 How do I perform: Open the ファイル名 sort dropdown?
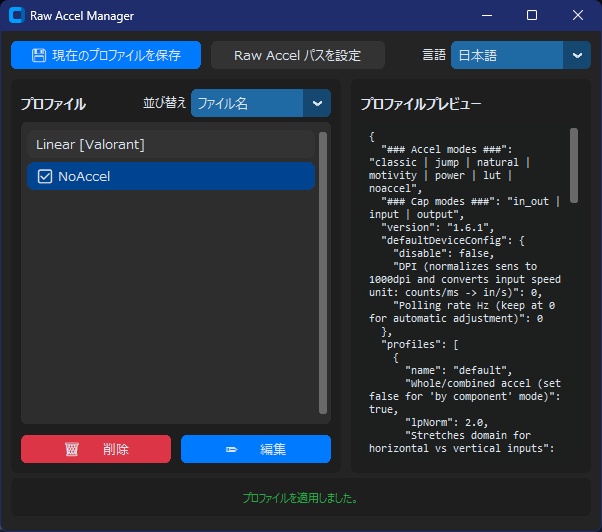pos(261,103)
